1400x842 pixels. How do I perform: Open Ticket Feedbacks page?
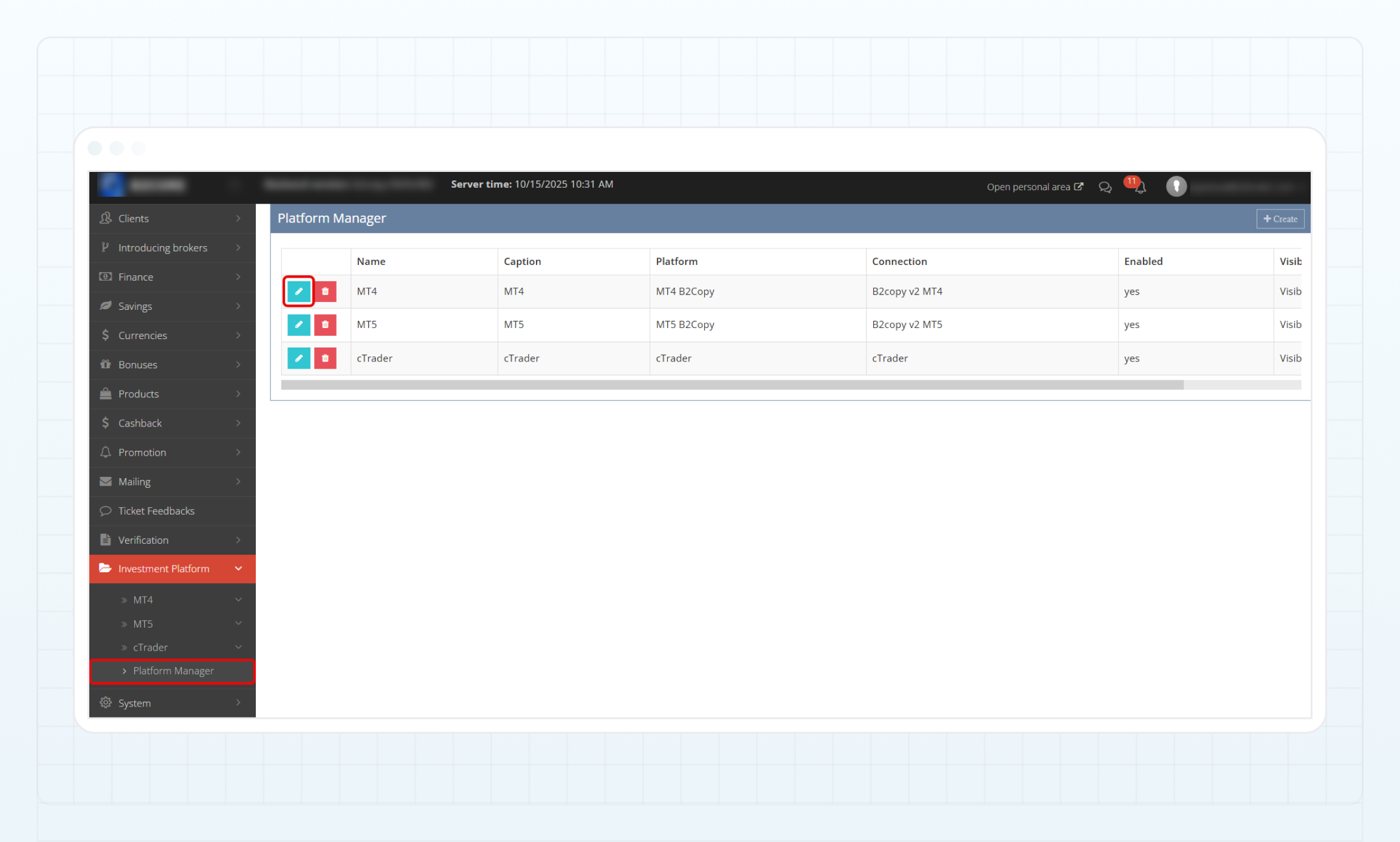pyautogui.click(x=156, y=511)
